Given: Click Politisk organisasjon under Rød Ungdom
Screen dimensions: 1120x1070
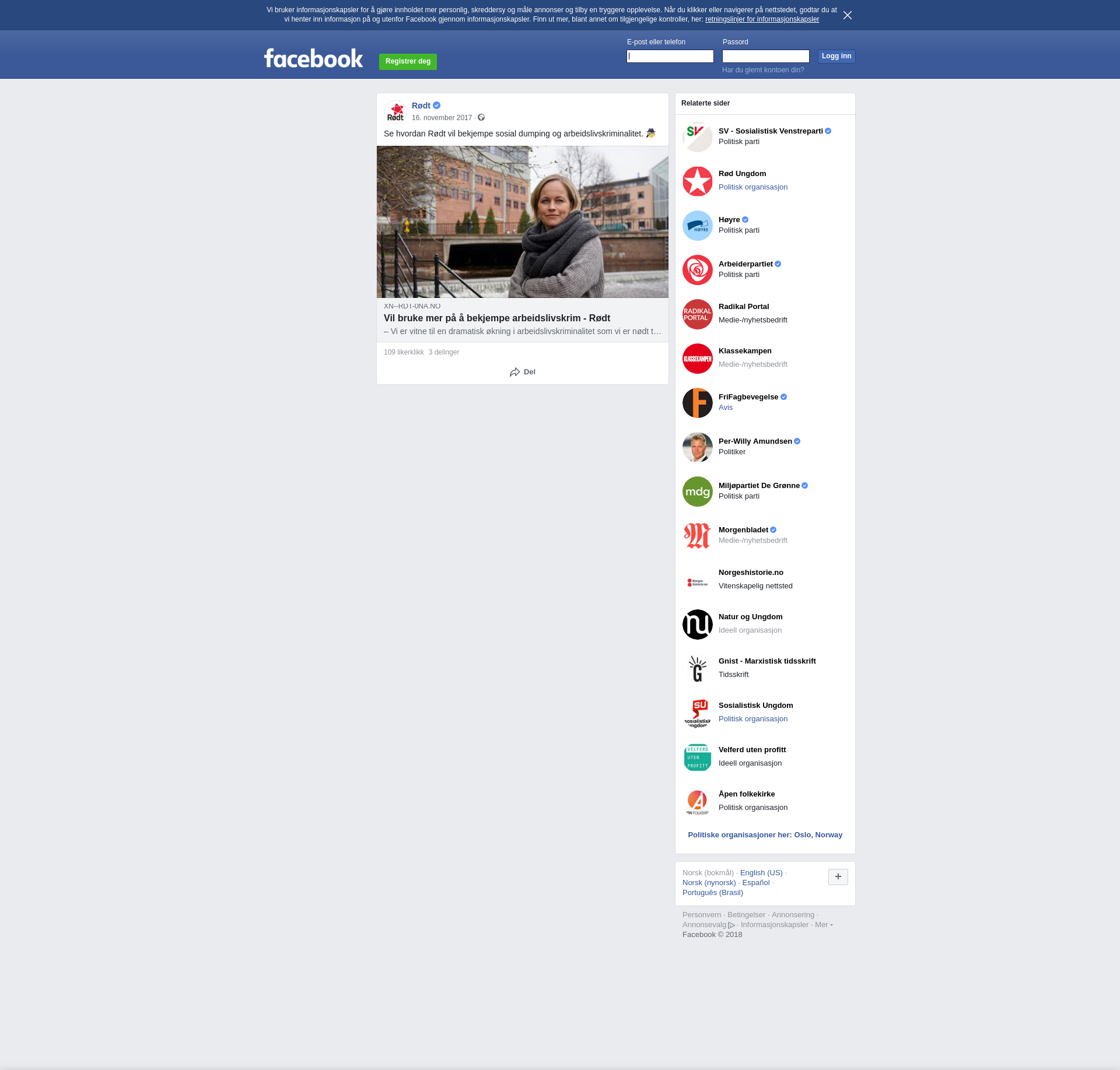Looking at the screenshot, I should tap(753, 187).
